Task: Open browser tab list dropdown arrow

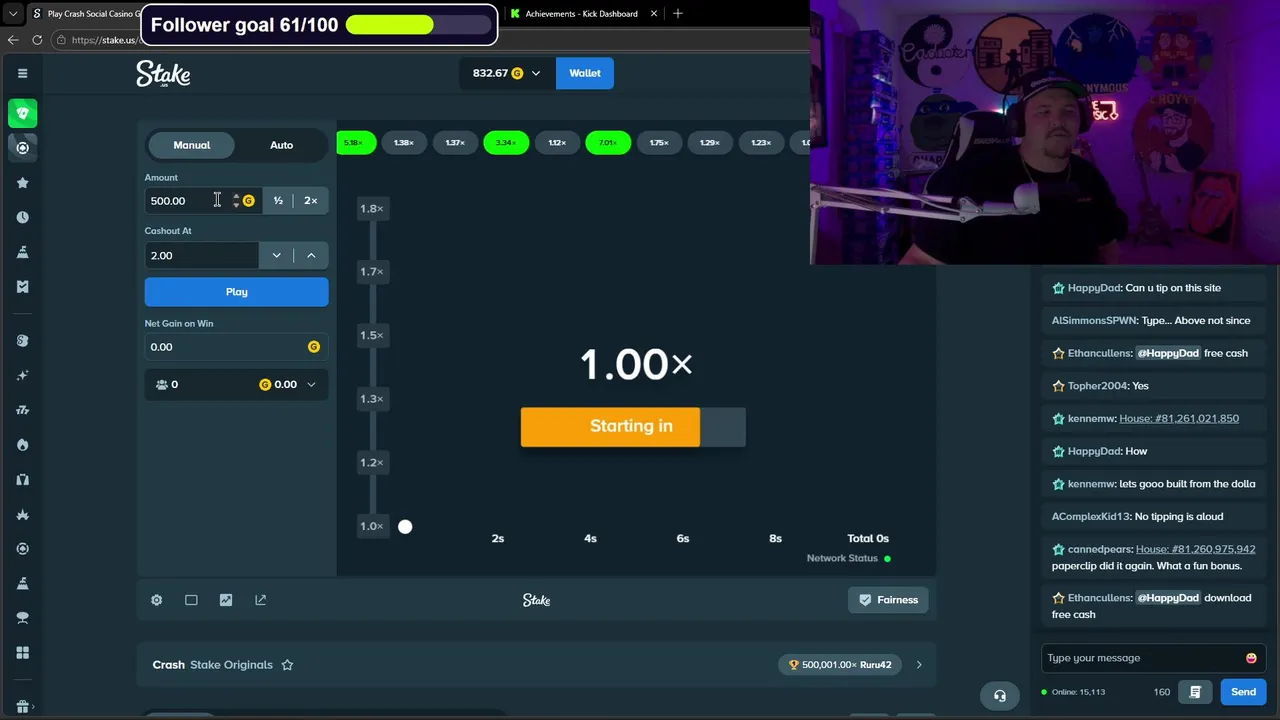Action: click(12, 14)
